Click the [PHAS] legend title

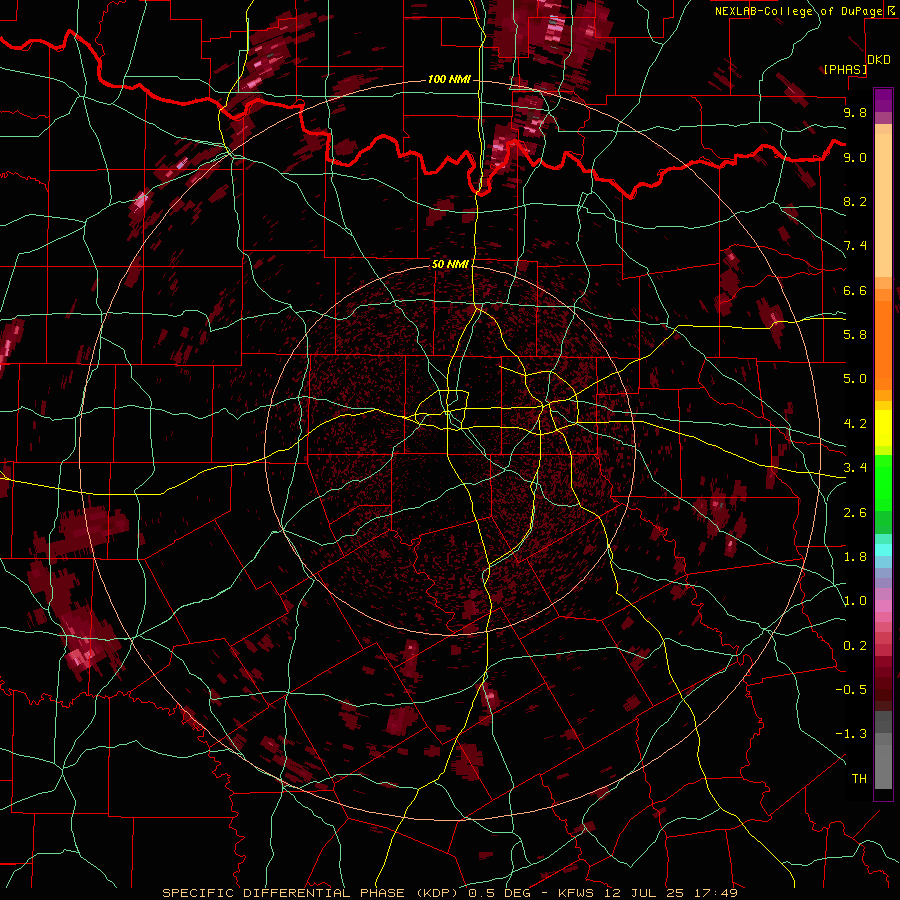tap(845, 69)
